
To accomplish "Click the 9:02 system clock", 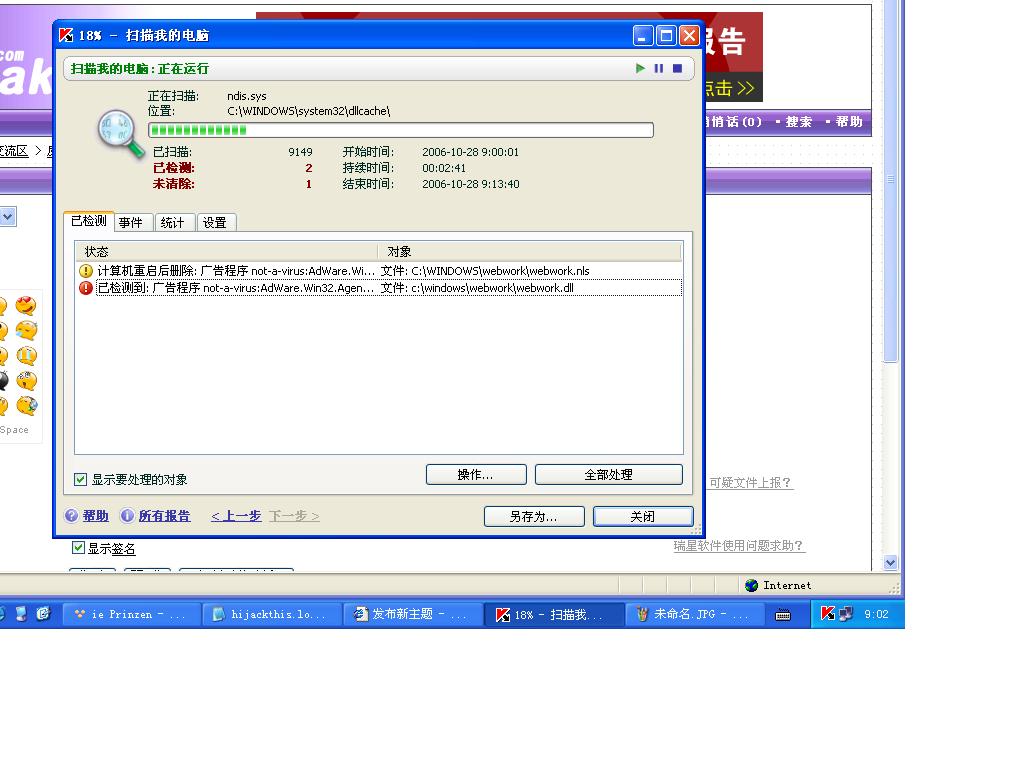I will [x=876, y=615].
